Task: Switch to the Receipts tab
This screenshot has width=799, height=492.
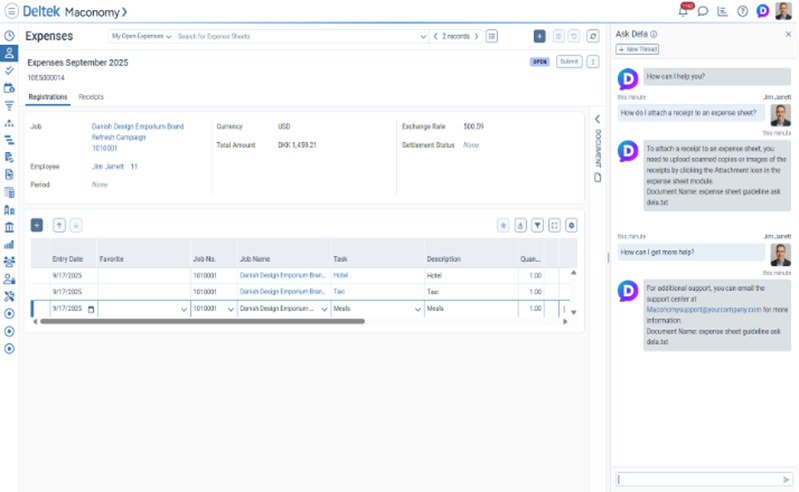Action: (x=91, y=97)
